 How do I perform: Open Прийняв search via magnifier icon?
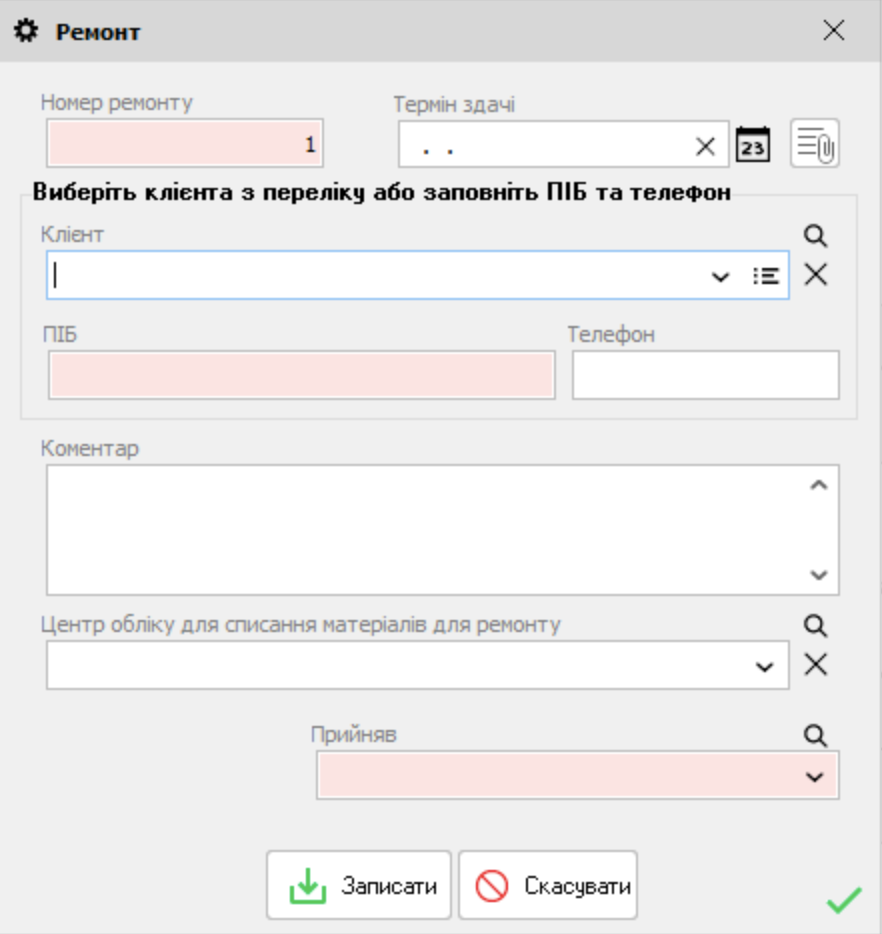(817, 736)
